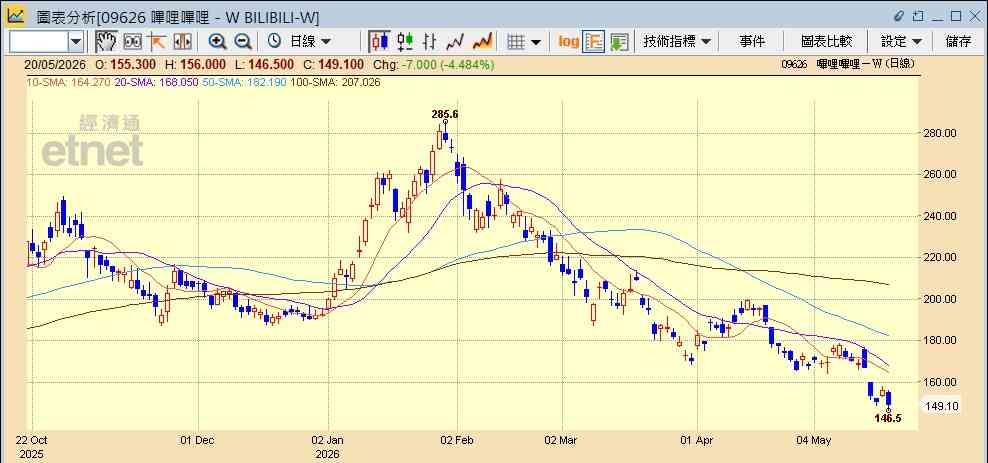Expand the stock code combo box arrow
Image resolution: width=988 pixels, height=463 pixels.
pos(76,42)
